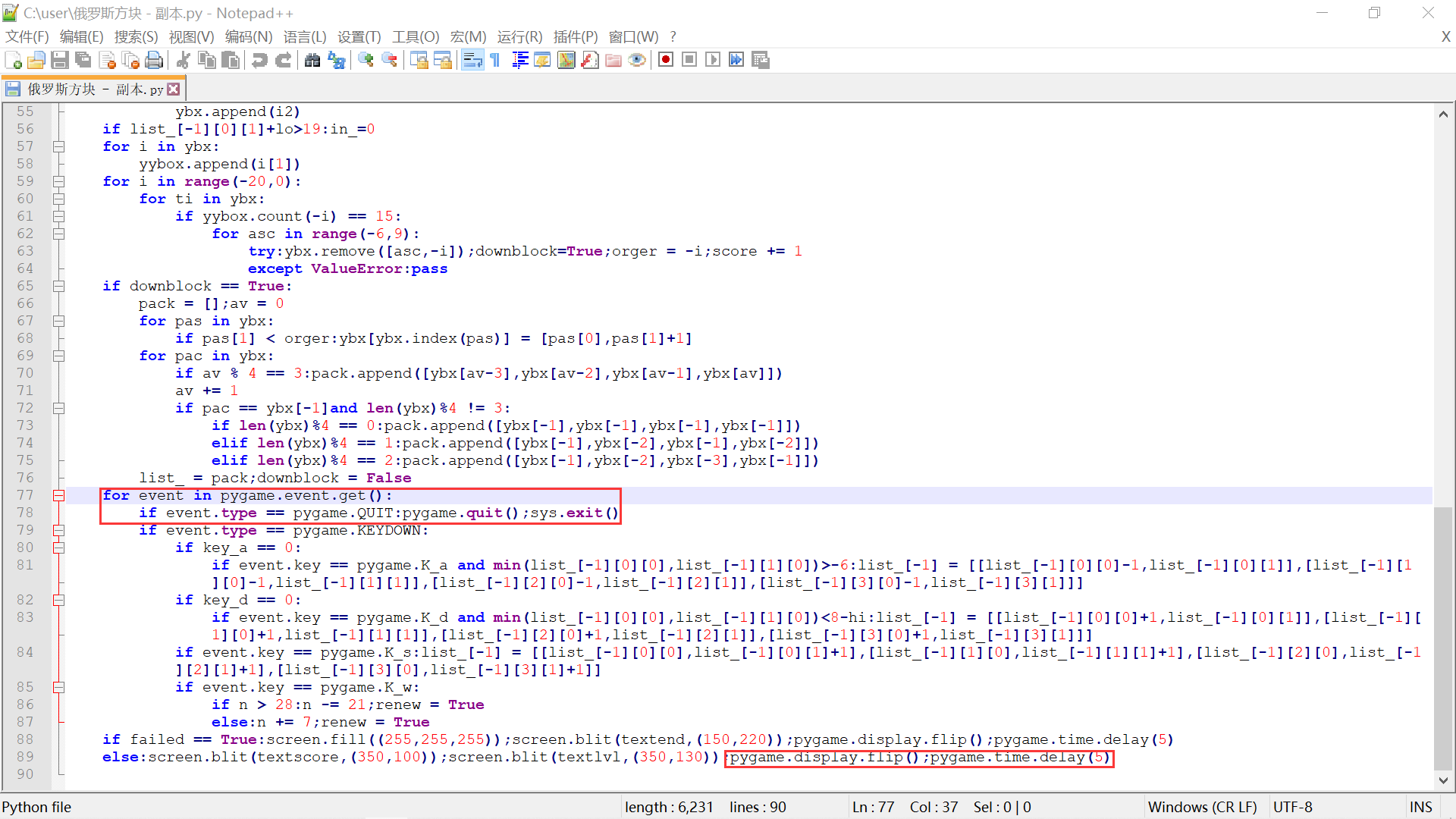Open the 工具(O) menu
This screenshot has height=819, width=1456.
pos(416,37)
